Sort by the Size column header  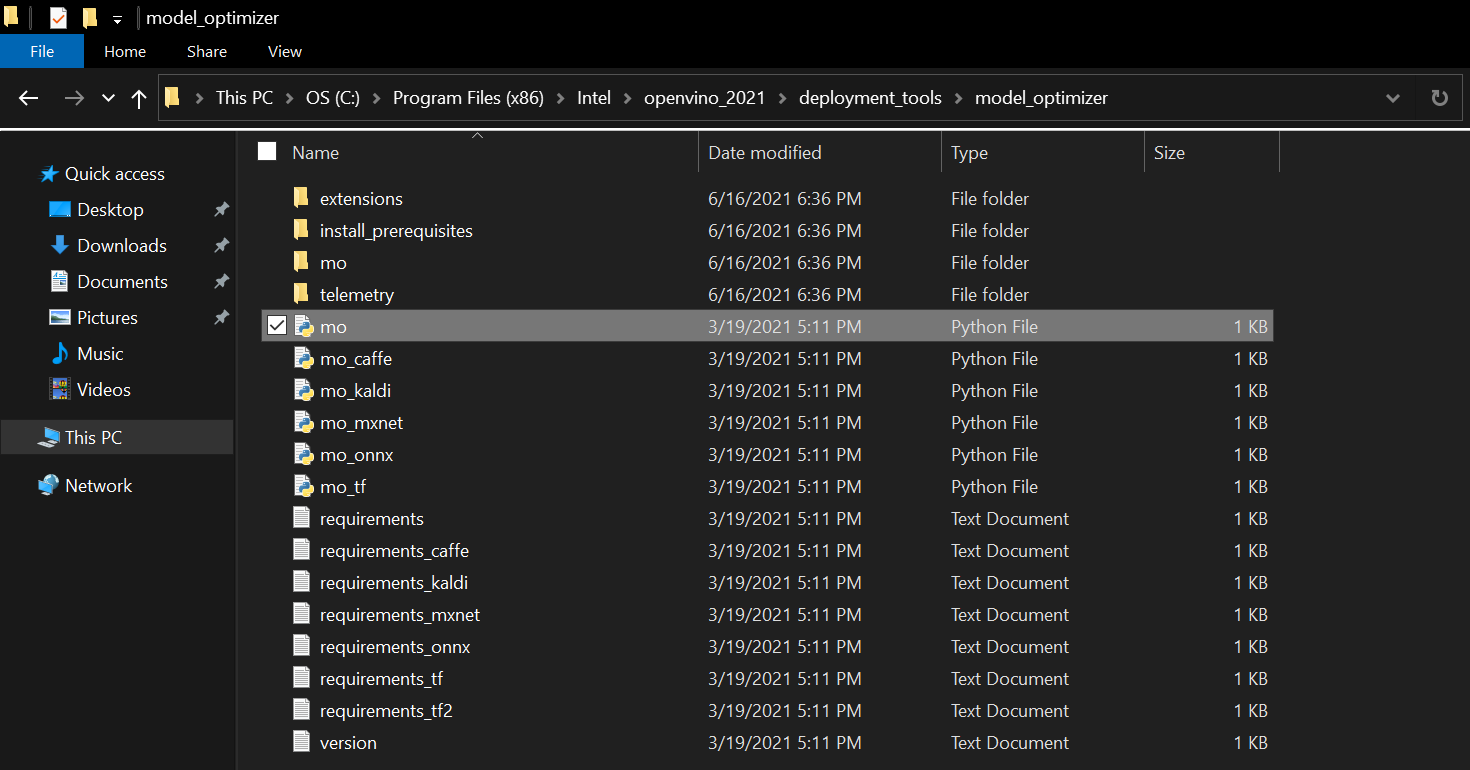pos(1169,153)
